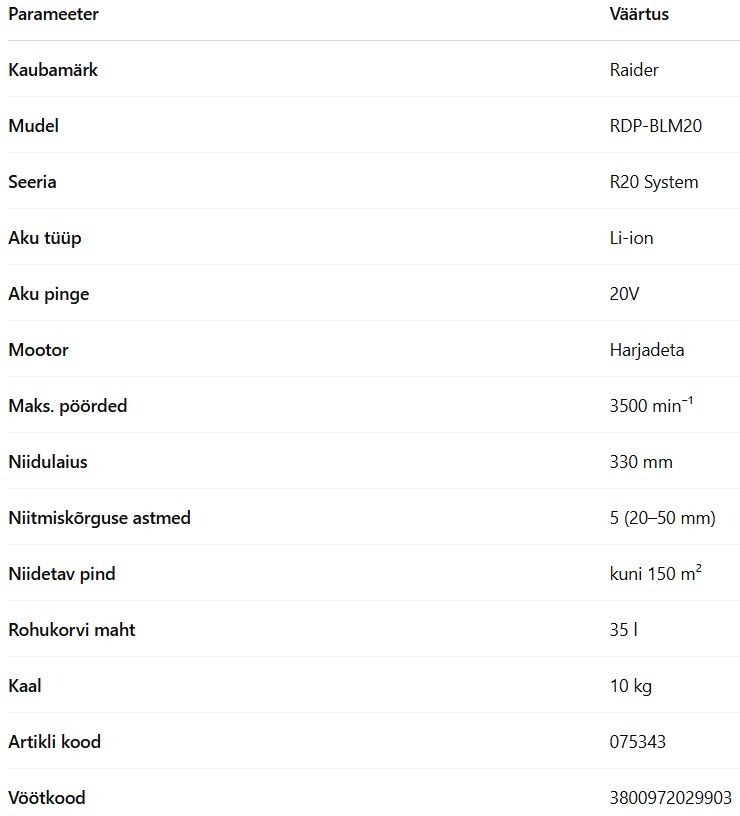This screenshot has height=816, width=740.
Task: Click the Mudel row label
Action: click(33, 126)
